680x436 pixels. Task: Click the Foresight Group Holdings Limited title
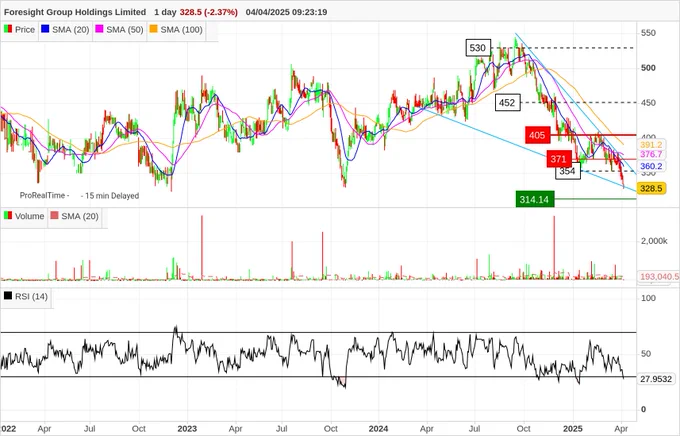[x=75, y=12]
